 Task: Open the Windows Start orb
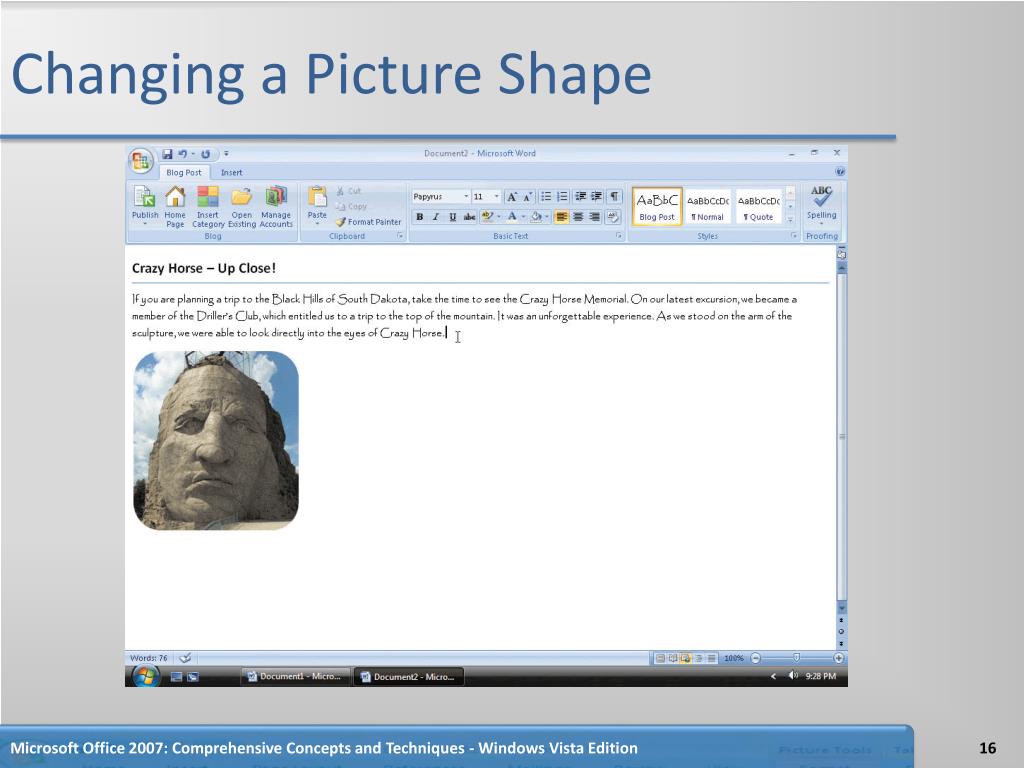(x=146, y=677)
